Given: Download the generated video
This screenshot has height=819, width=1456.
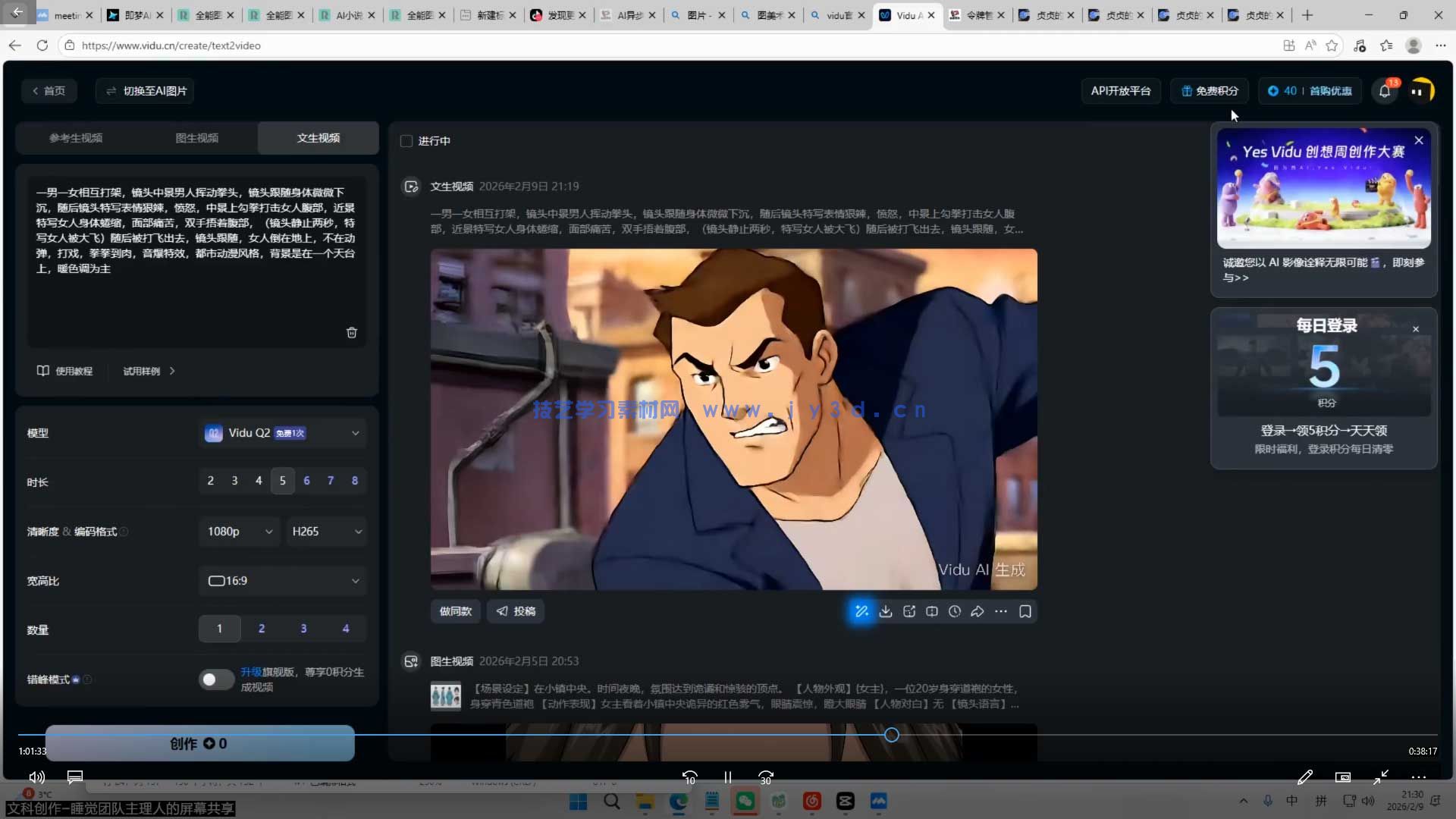Looking at the screenshot, I should coord(886,611).
